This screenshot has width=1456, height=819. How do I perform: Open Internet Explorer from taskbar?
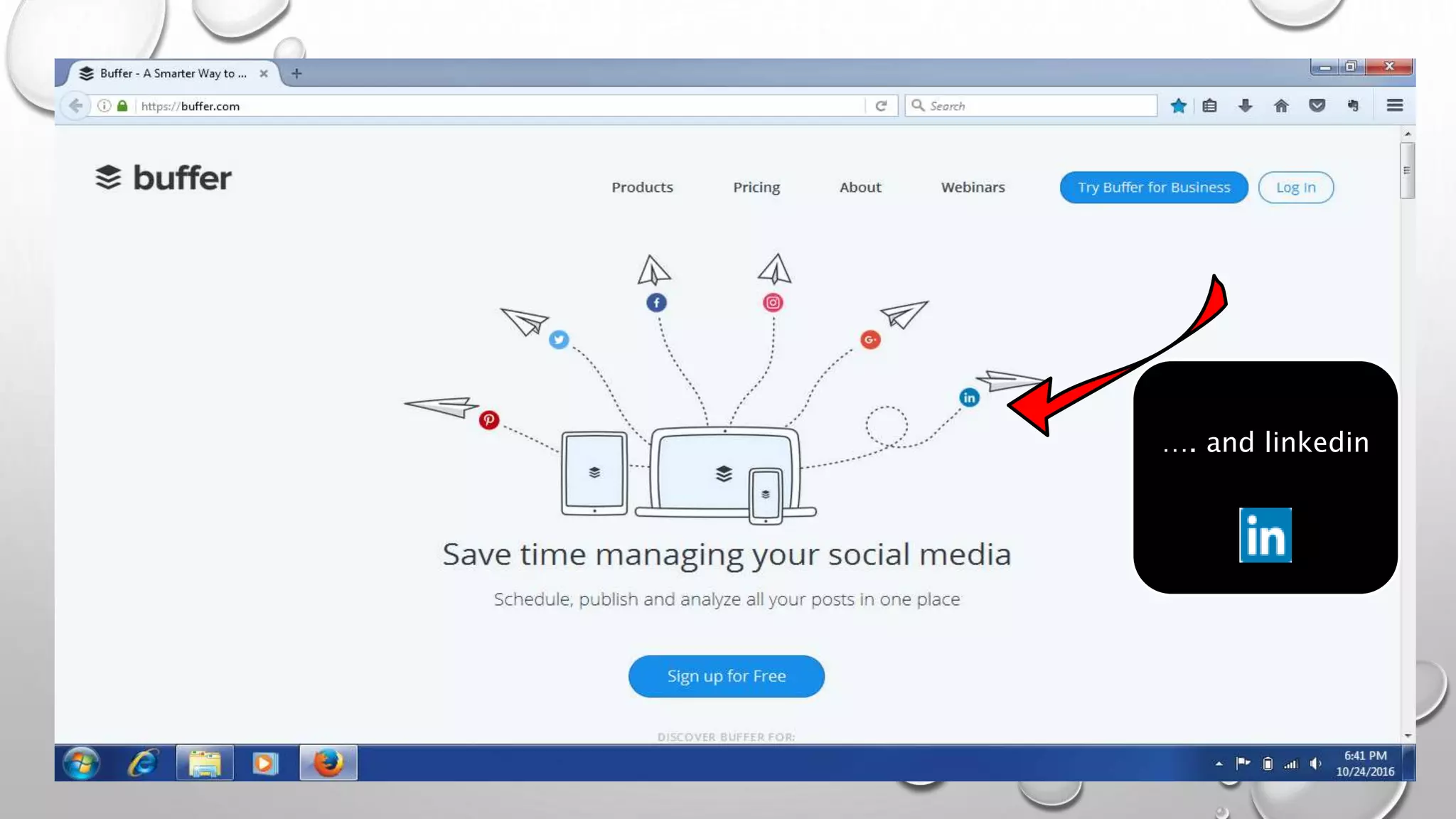coord(143,764)
